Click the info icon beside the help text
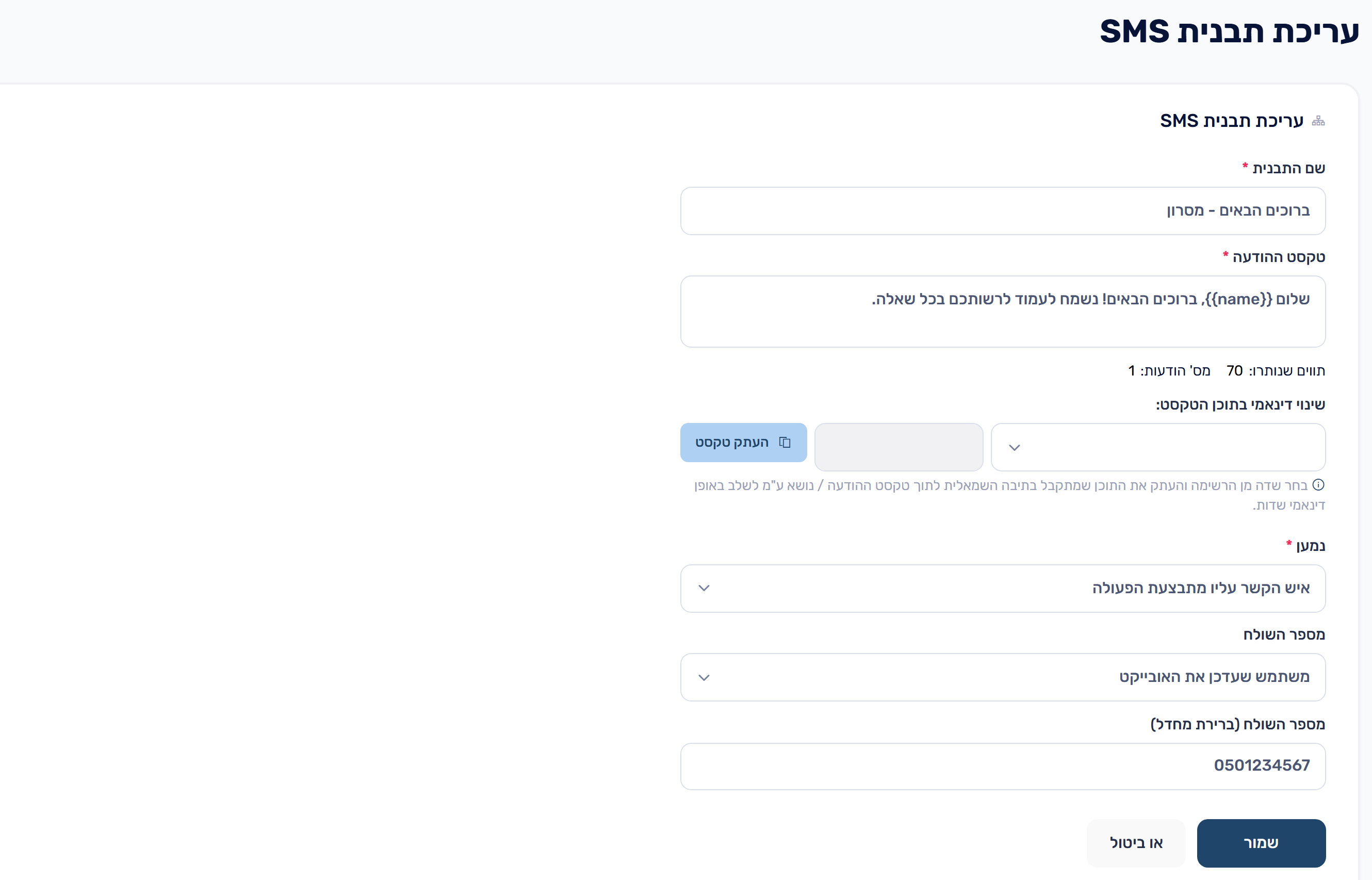 (1318, 485)
